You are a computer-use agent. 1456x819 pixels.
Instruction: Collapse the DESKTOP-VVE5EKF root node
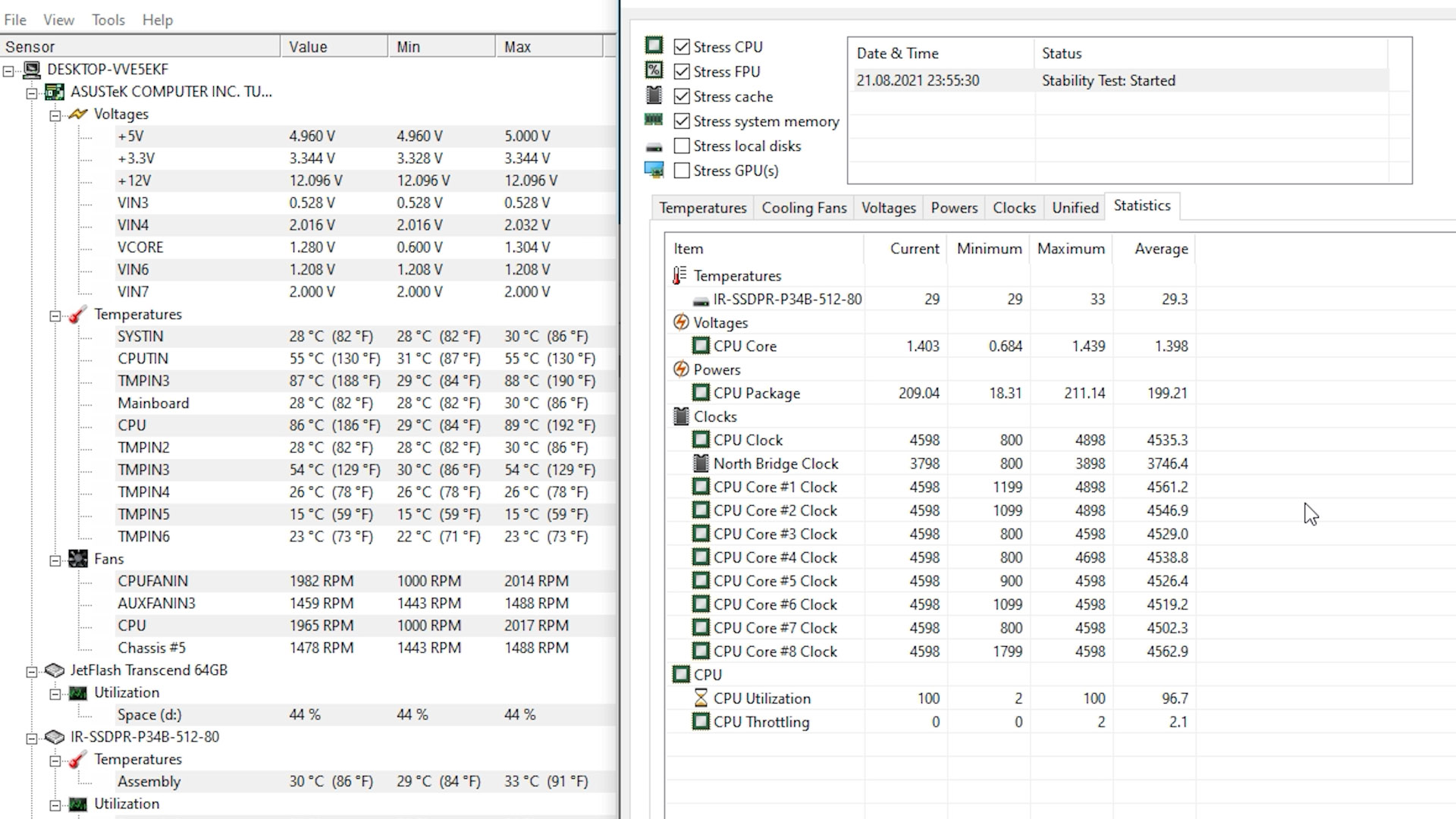pyautogui.click(x=8, y=71)
